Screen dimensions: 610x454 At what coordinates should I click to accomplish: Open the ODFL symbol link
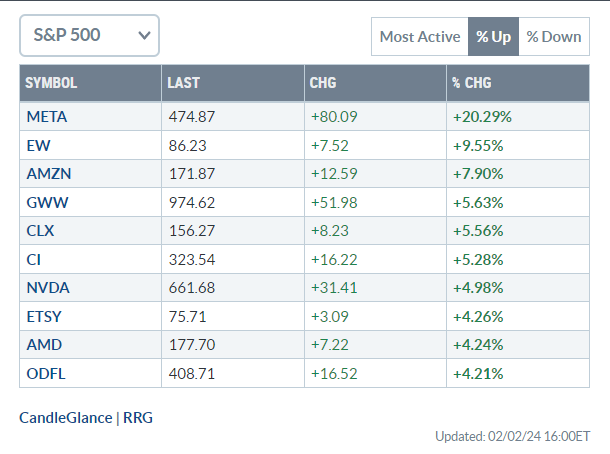(45, 375)
